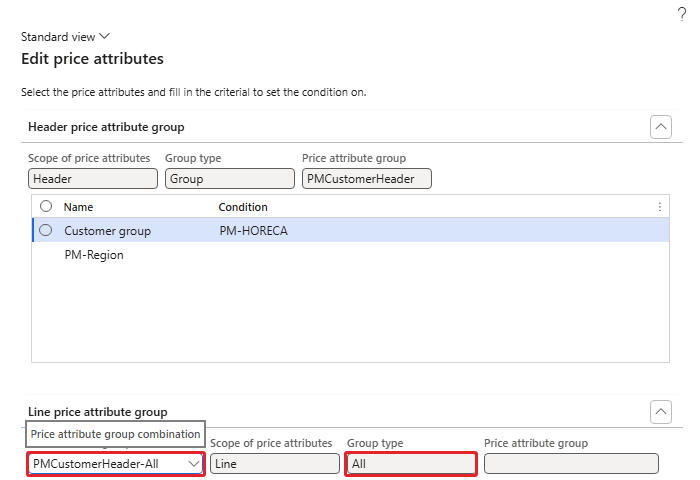
Task: Select the Customer group row radio button
Action: [46, 230]
